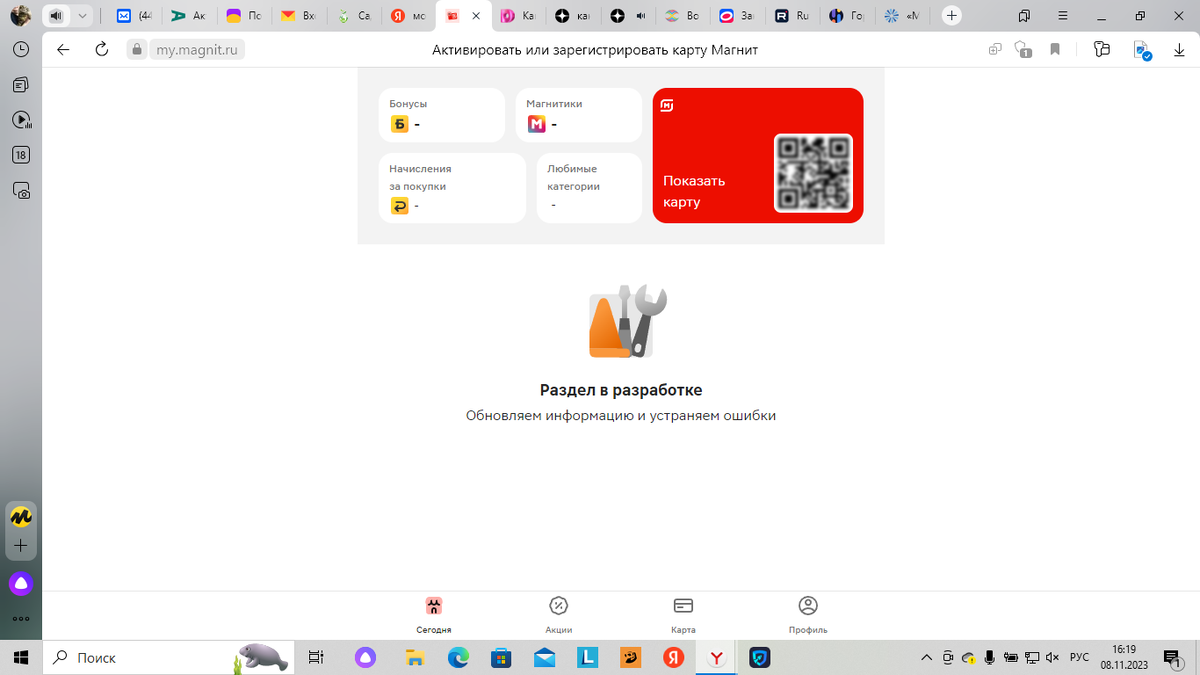
Task: Expand hidden system tray icons chevron
Action: (927, 657)
